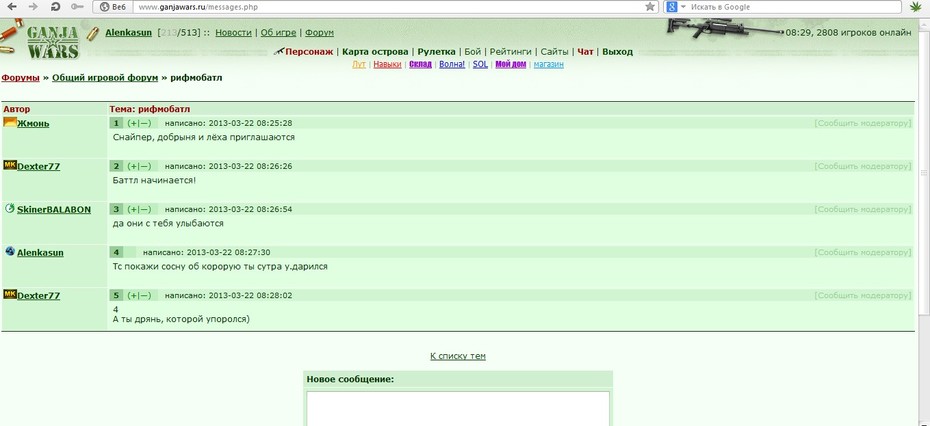Click the blue globe icon beside Alenkasun in post 4

click(9, 252)
